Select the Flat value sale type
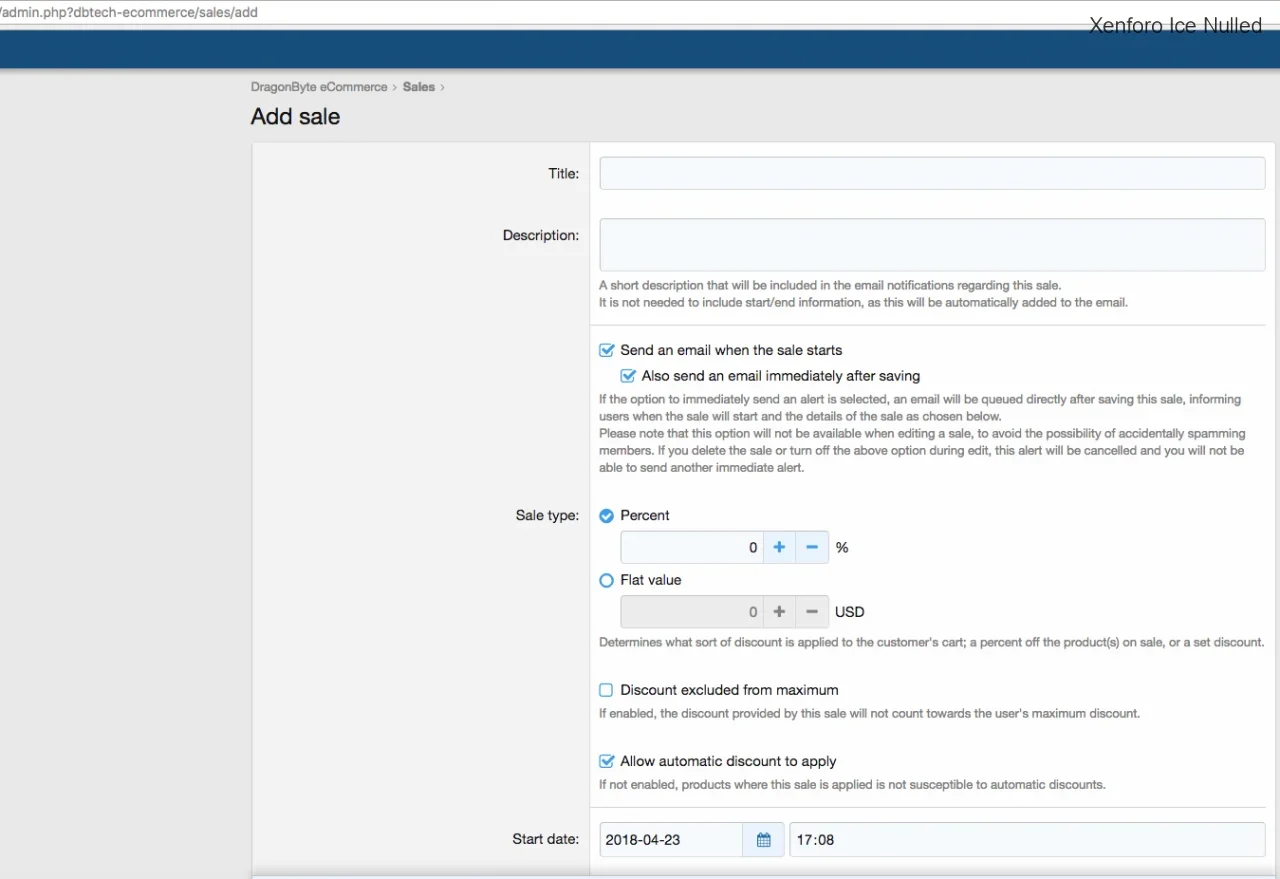Image resolution: width=1280 pixels, height=879 pixels. pos(606,580)
